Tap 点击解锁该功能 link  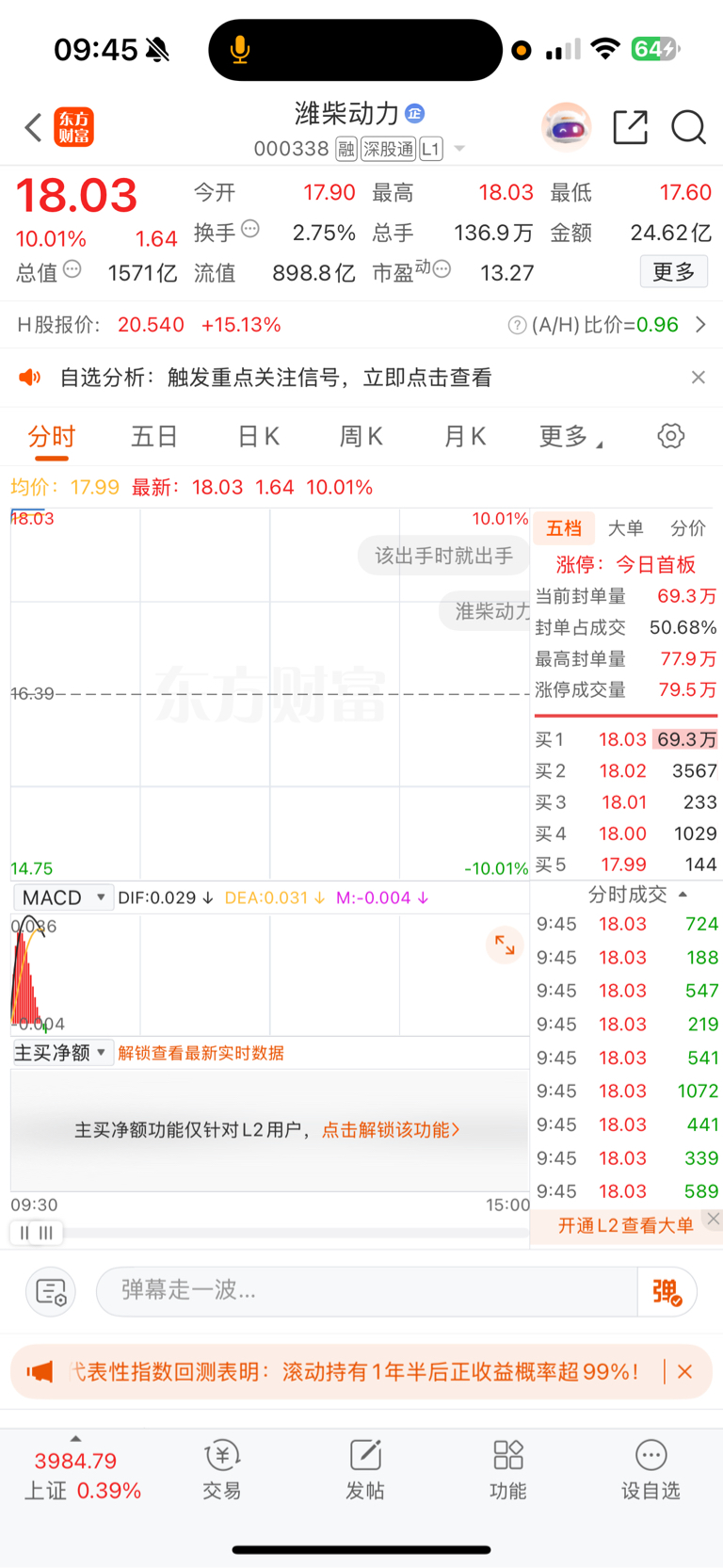coord(391,1129)
